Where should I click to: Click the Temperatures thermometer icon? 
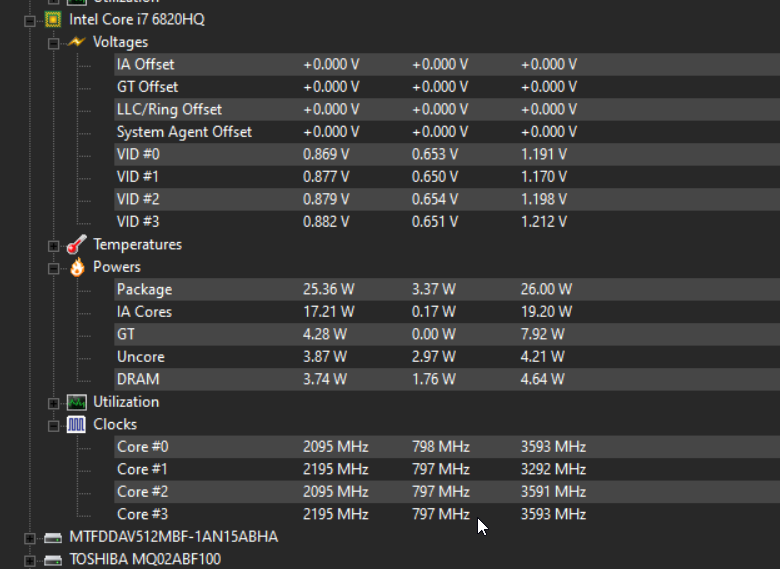click(x=77, y=244)
